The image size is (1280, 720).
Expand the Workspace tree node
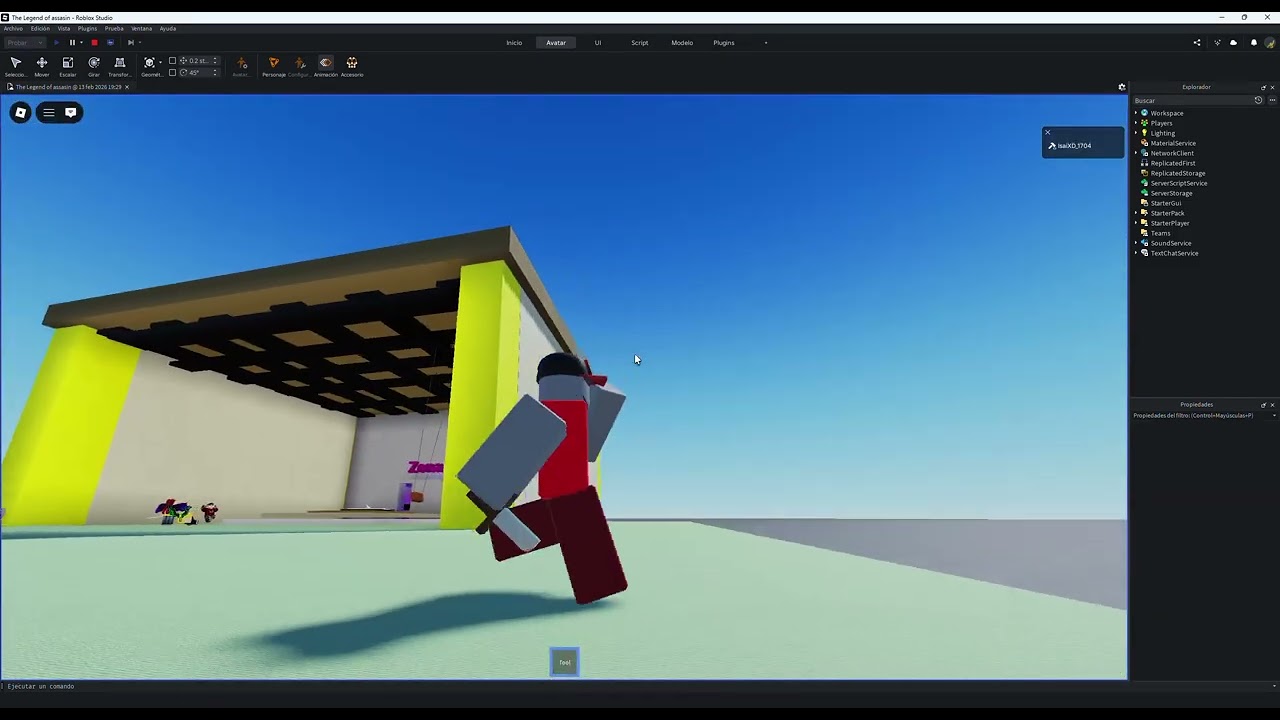[x=1136, y=113]
